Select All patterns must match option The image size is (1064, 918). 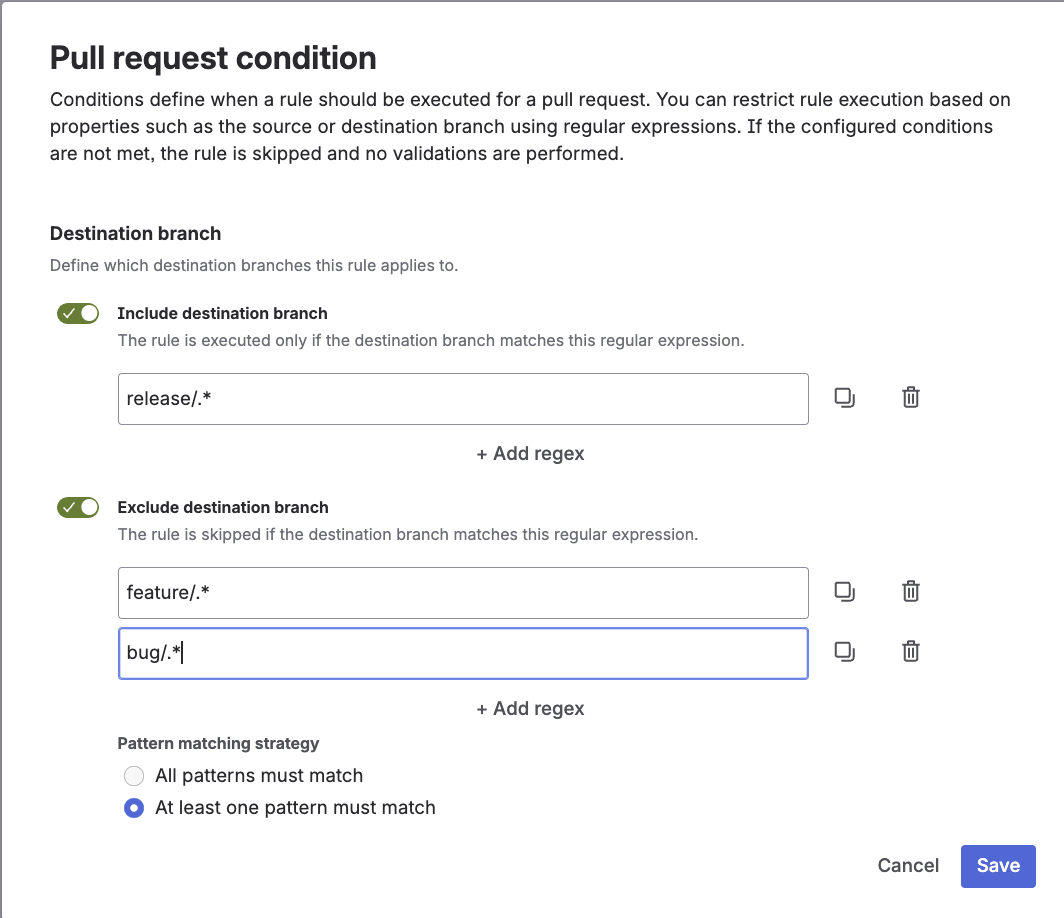point(134,776)
